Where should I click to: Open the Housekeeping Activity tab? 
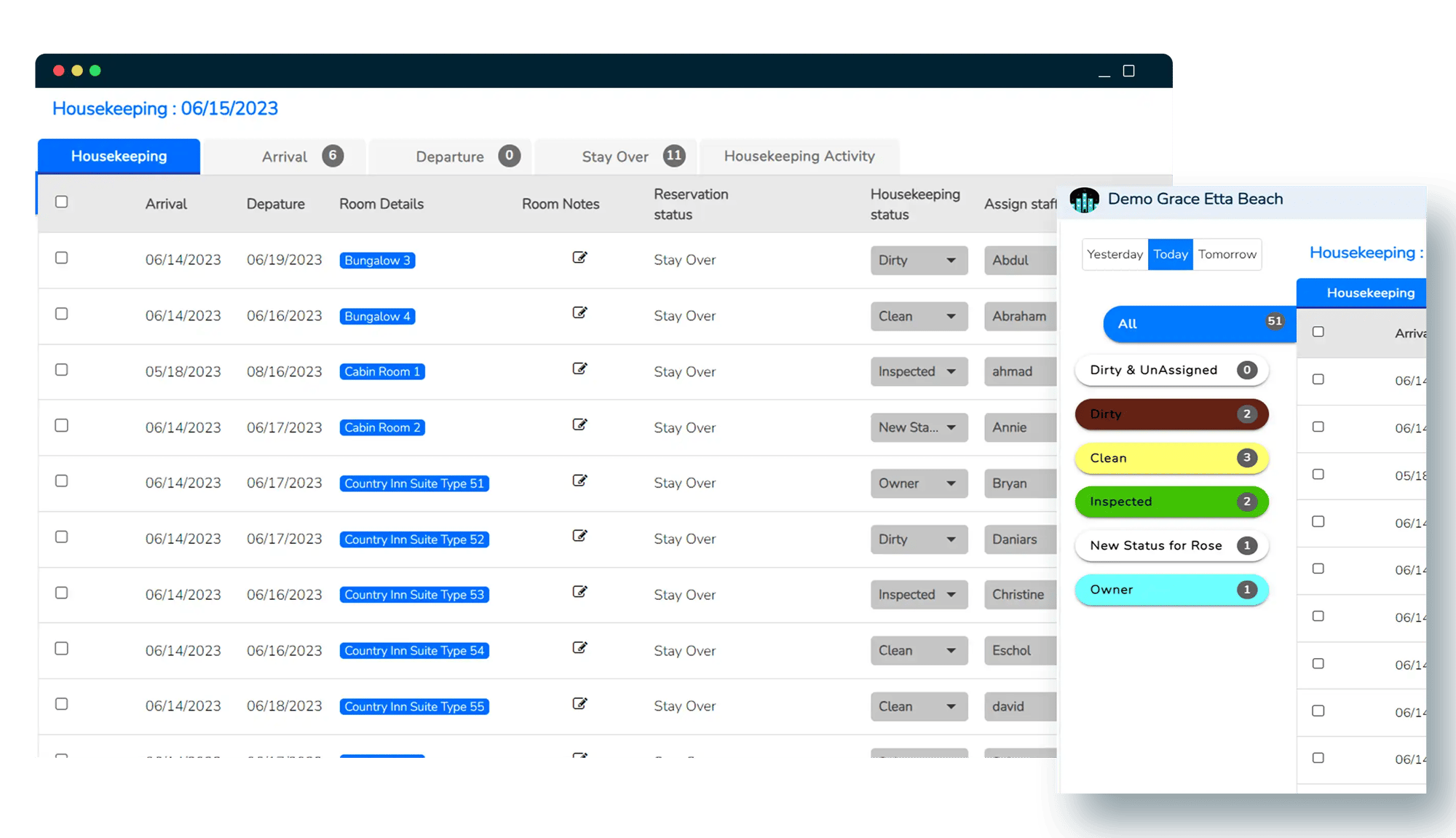[x=799, y=157]
